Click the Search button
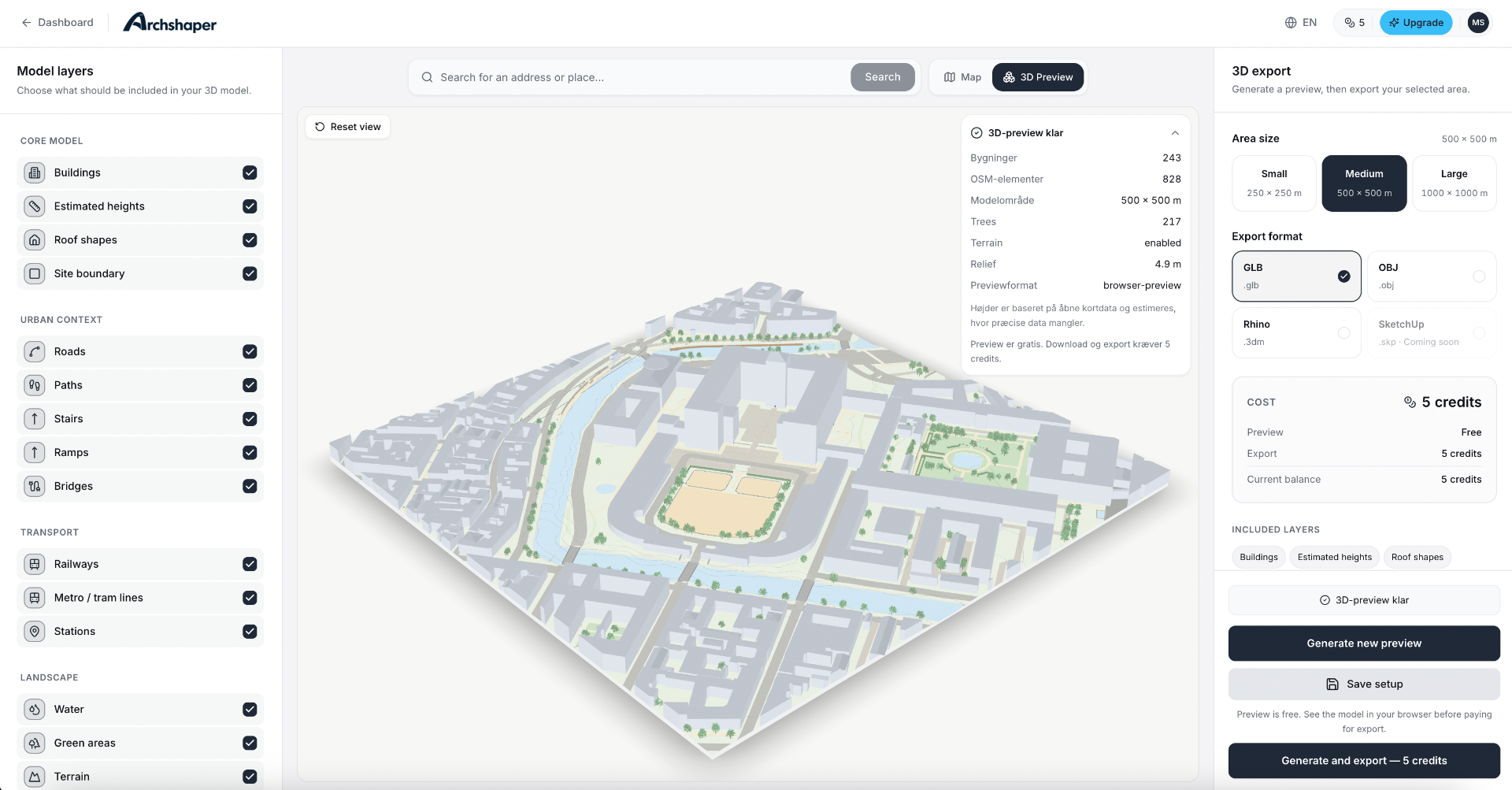Screen dimensions: 1512x790 pyautogui.click(x=883, y=77)
